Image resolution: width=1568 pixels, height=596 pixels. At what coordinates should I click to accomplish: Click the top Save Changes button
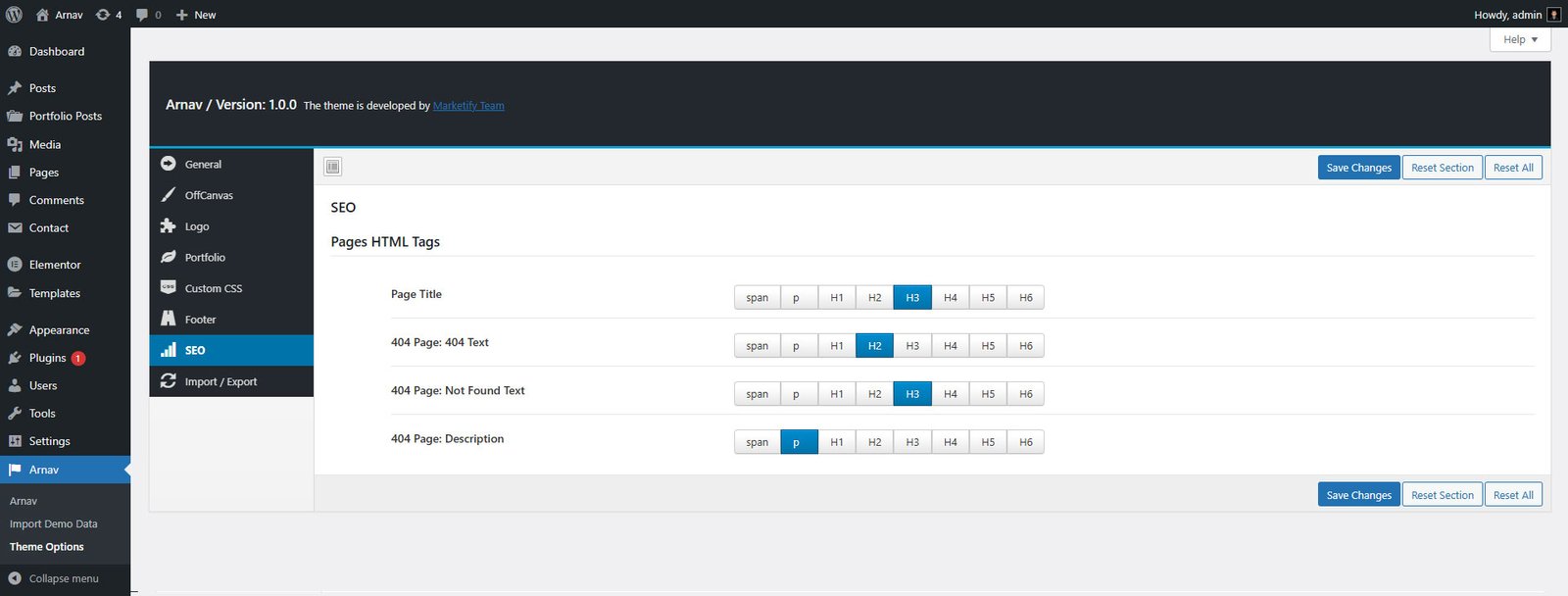click(x=1358, y=168)
